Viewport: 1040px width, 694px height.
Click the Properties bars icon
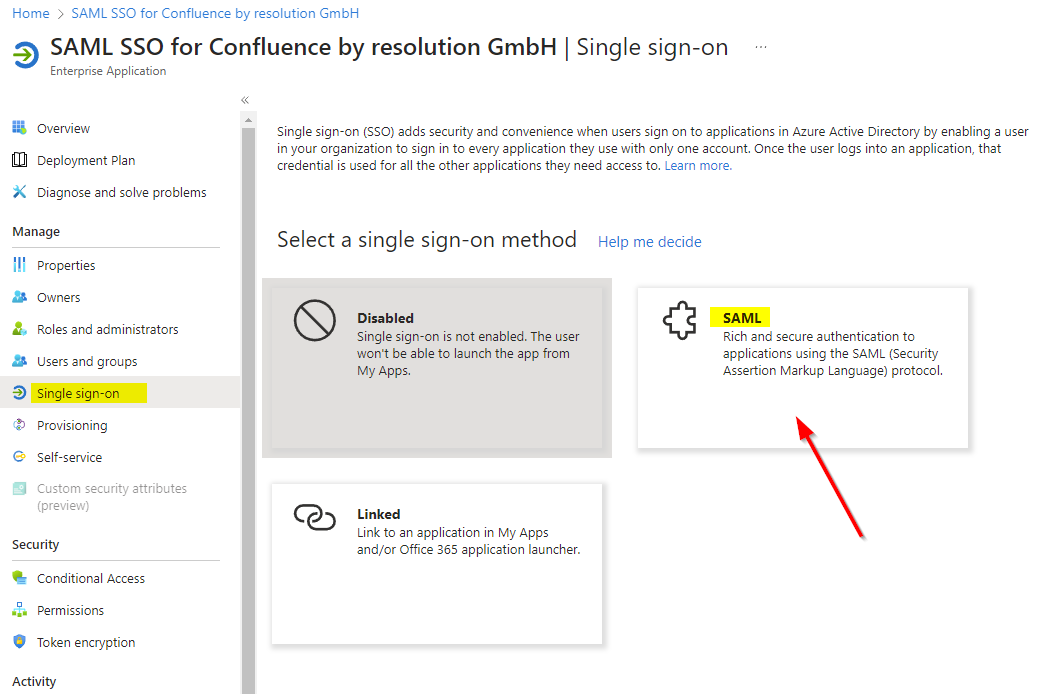[x=19, y=265]
